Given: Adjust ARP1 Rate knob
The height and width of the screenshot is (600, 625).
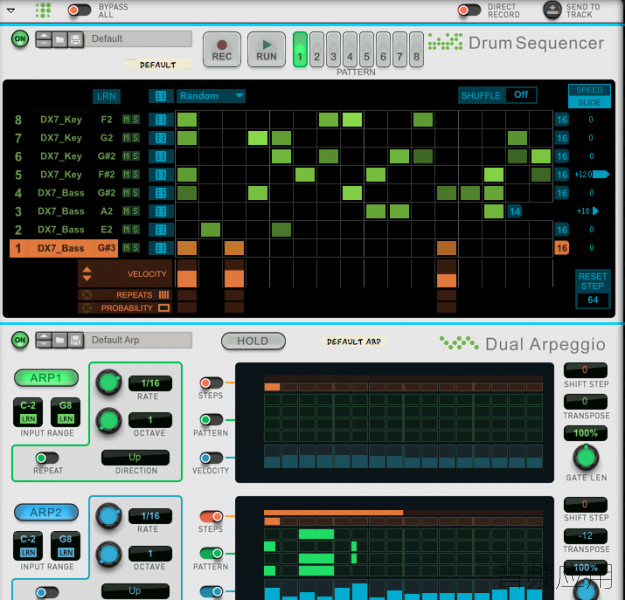Looking at the screenshot, I should tap(108, 383).
